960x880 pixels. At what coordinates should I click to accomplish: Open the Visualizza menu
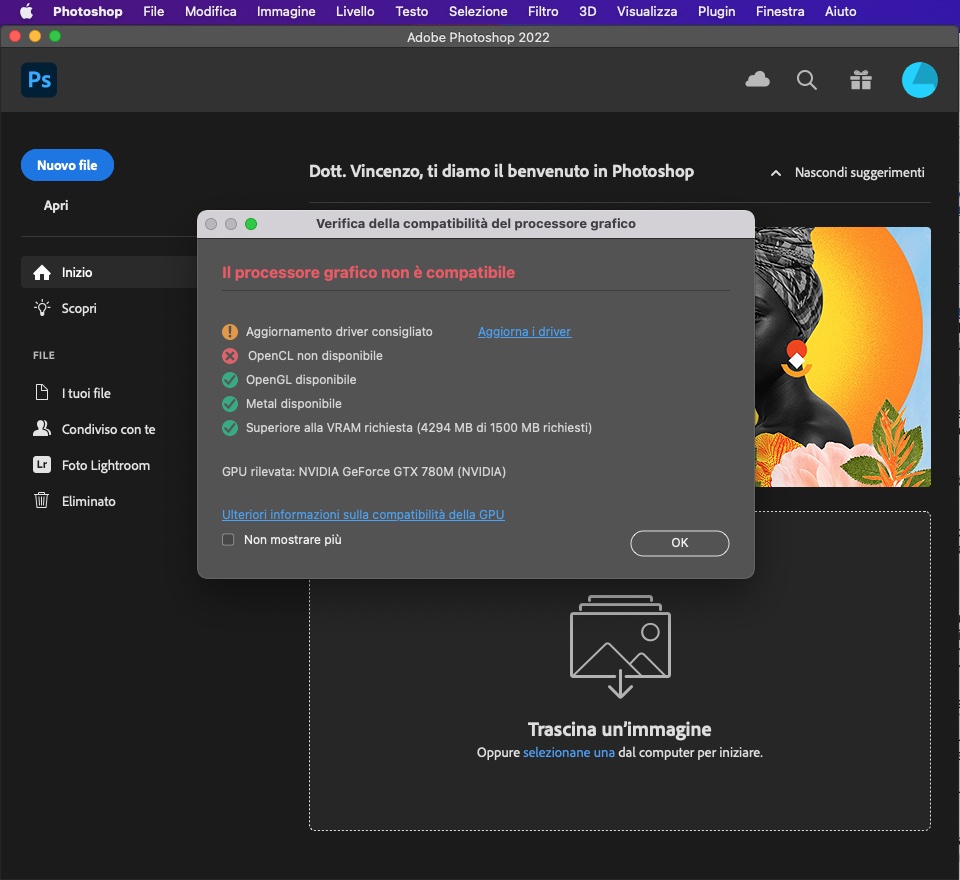pyautogui.click(x=647, y=12)
